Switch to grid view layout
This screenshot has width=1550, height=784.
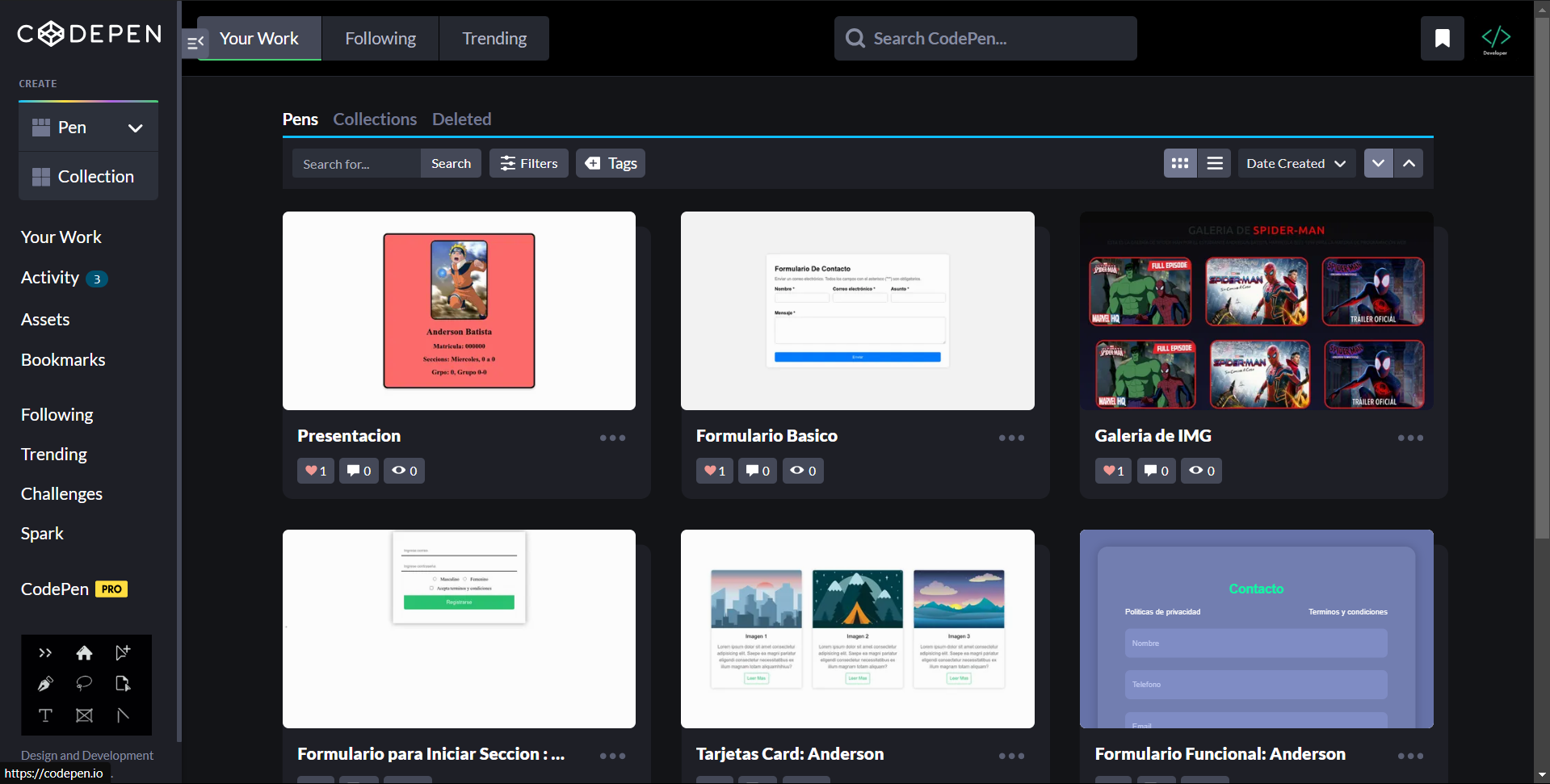coord(1180,163)
